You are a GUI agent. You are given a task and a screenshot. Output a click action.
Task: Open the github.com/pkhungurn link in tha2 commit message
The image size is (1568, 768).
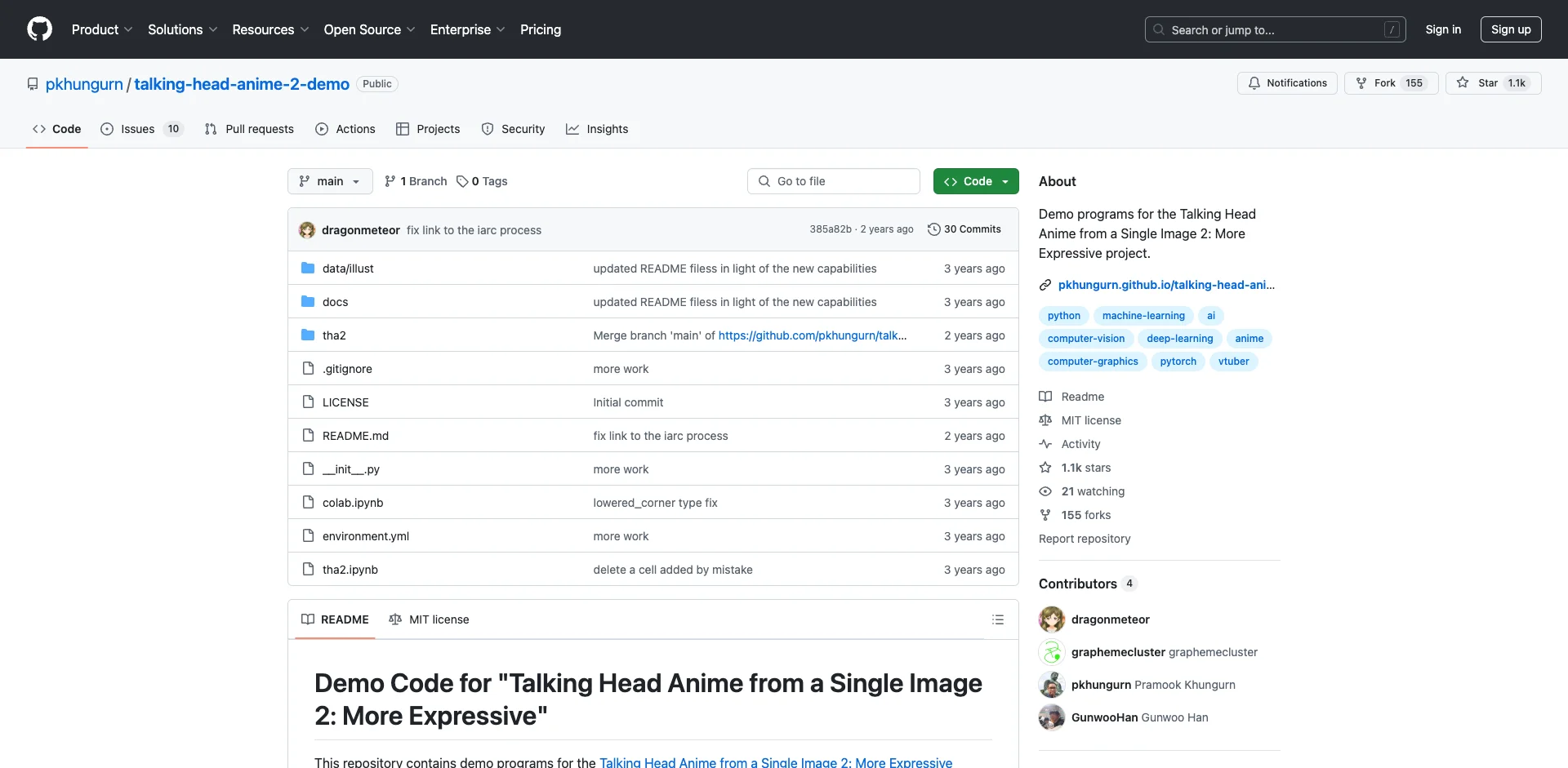pyautogui.click(x=813, y=335)
